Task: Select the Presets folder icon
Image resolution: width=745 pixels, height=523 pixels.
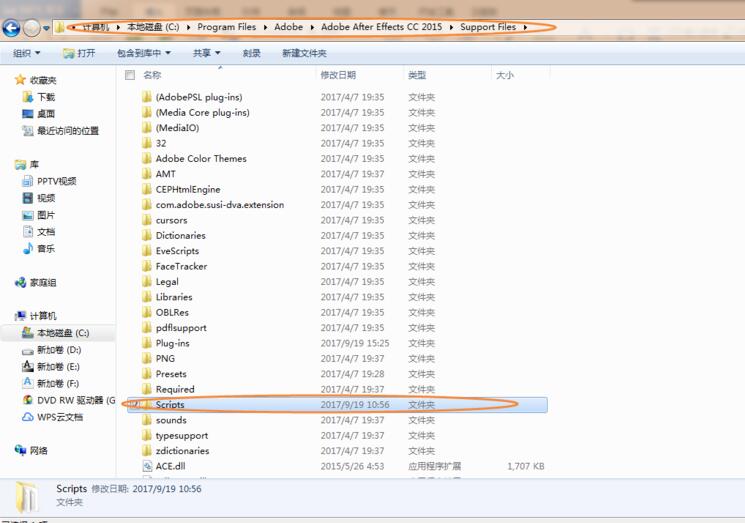Action: click(147, 374)
